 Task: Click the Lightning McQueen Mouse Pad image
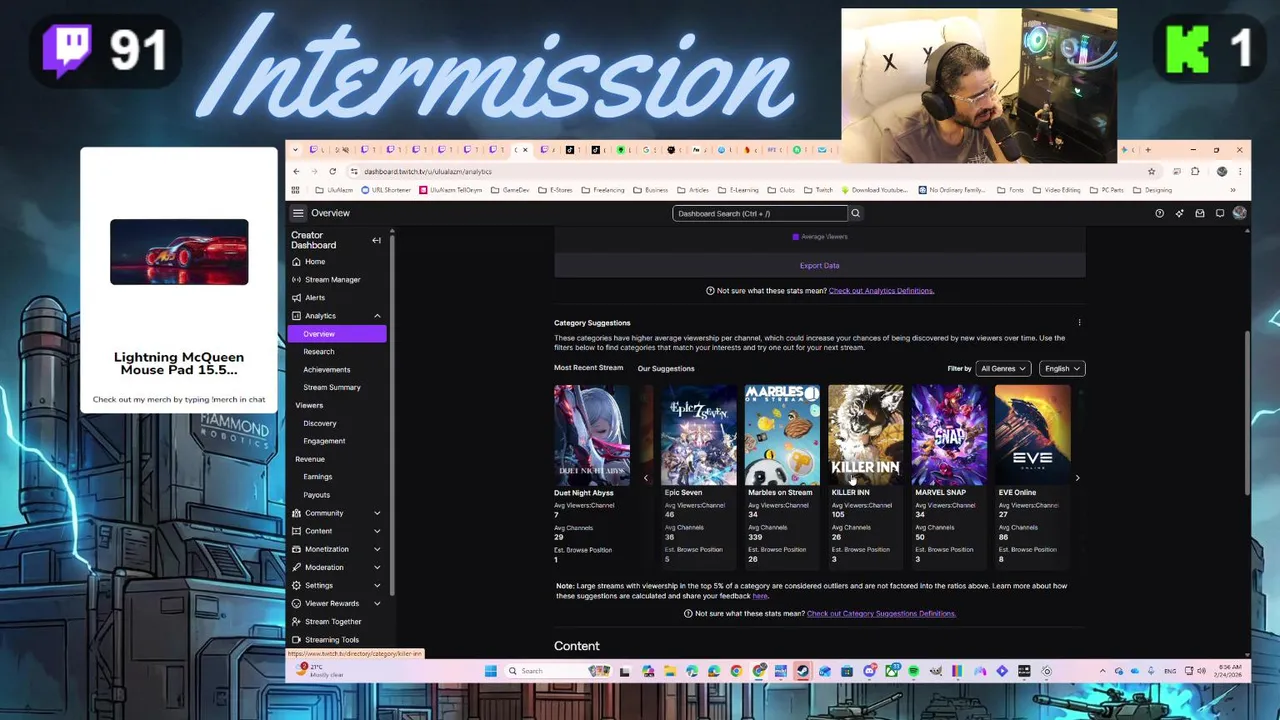point(179,252)
